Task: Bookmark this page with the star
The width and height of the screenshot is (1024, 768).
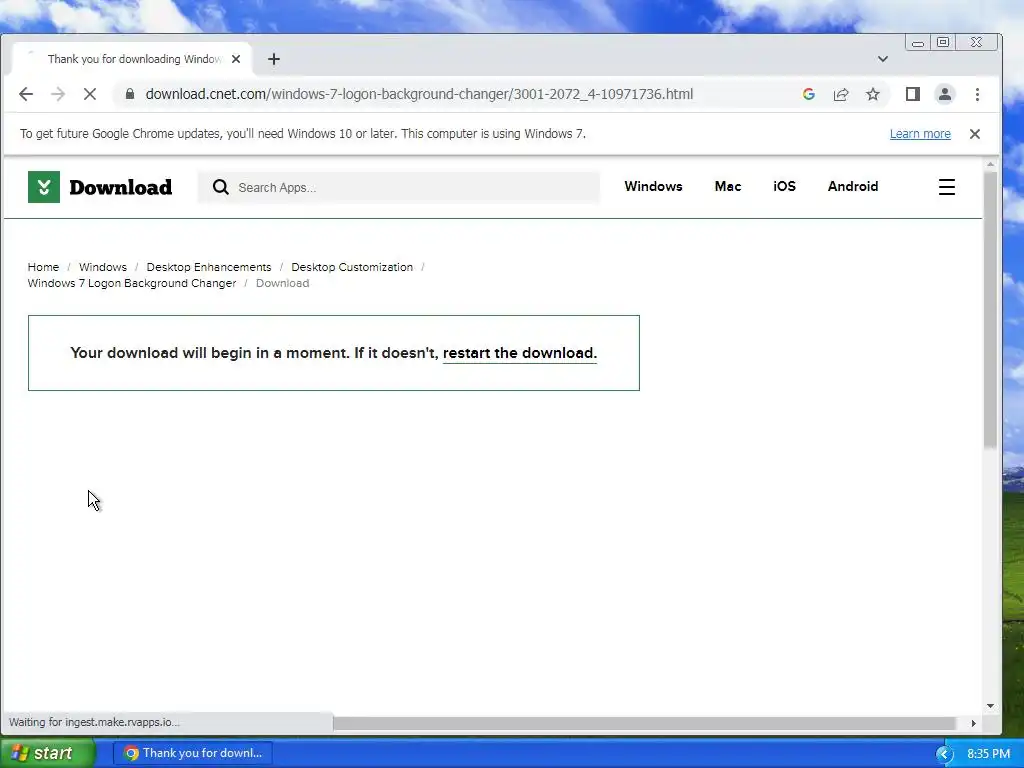Action: pos(872,94)
